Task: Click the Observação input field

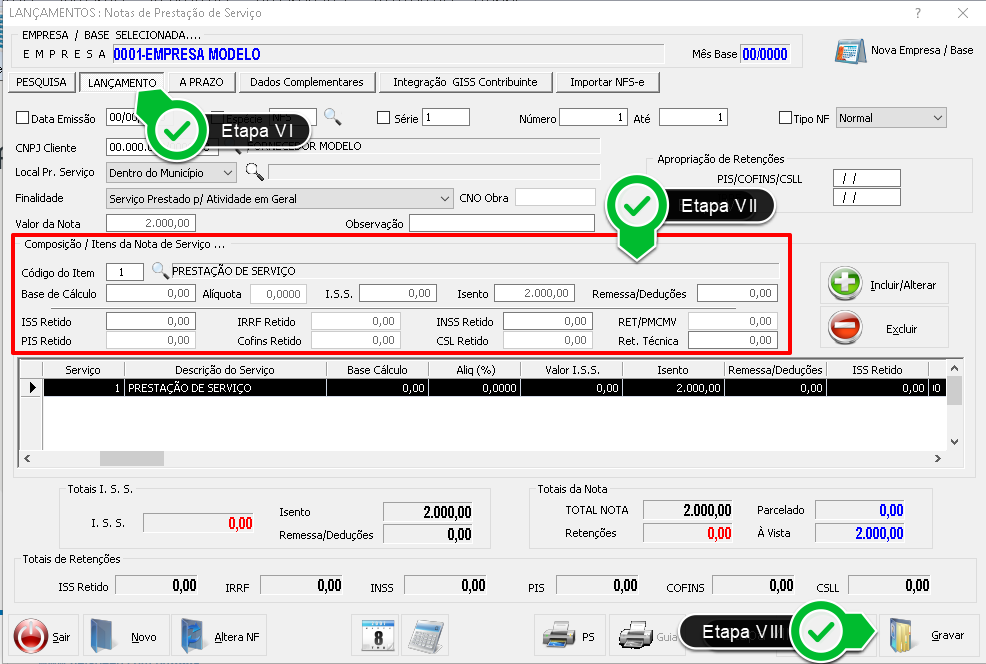Action: [500, 223]
